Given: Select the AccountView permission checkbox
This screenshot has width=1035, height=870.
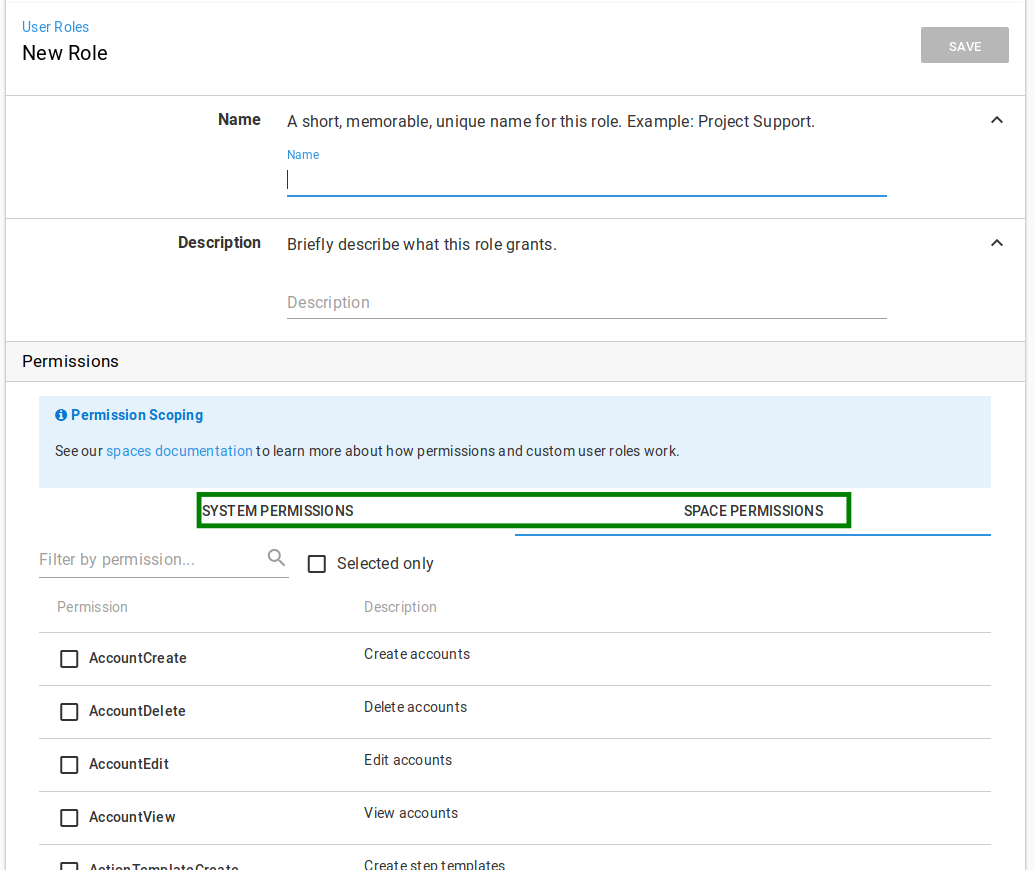Looking at the screenshot, I should click(69, 818).
